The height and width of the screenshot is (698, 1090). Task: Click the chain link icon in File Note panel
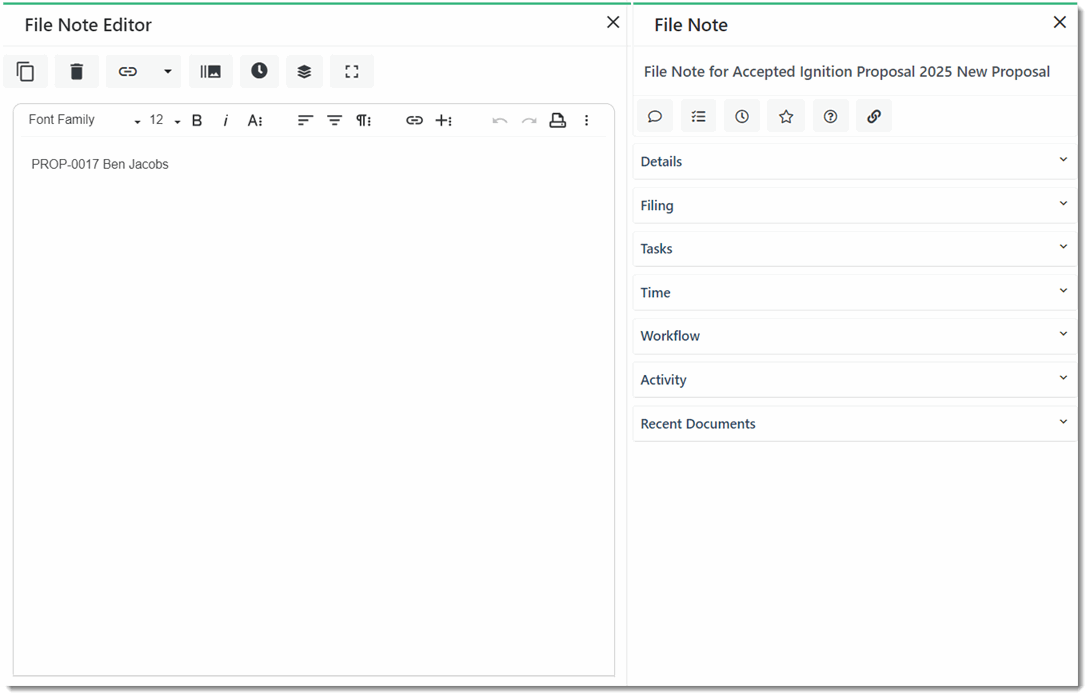pos(874,116)
